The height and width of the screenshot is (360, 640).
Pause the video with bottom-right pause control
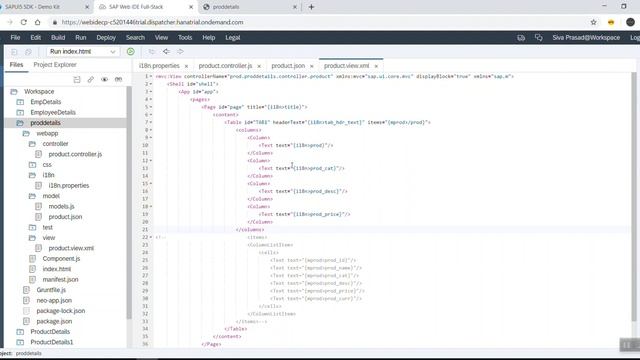[627, 345]
